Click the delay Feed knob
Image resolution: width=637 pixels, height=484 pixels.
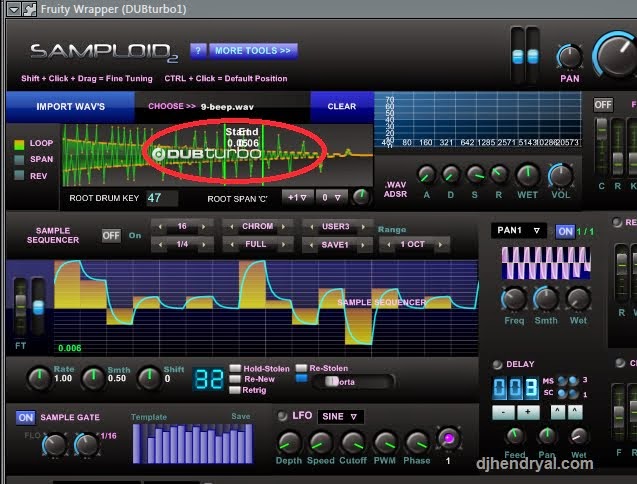515,436
